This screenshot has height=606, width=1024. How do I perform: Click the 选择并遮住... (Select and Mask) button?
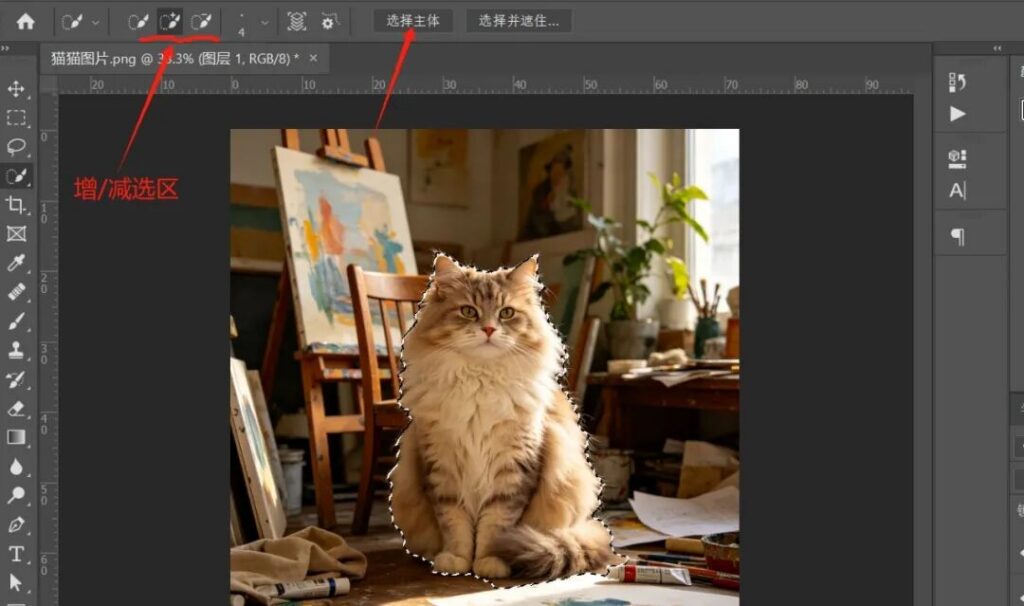[519, 21]
